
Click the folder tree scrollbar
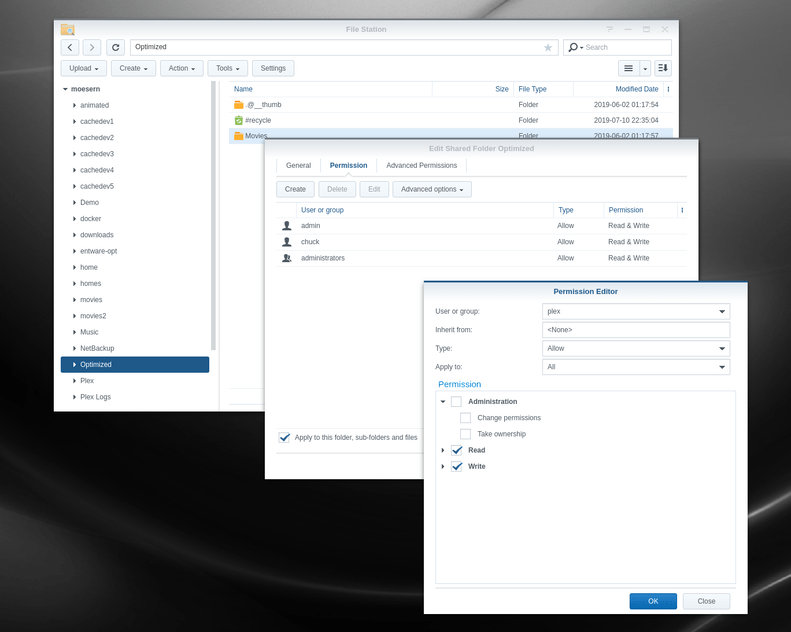pos(213,216)
